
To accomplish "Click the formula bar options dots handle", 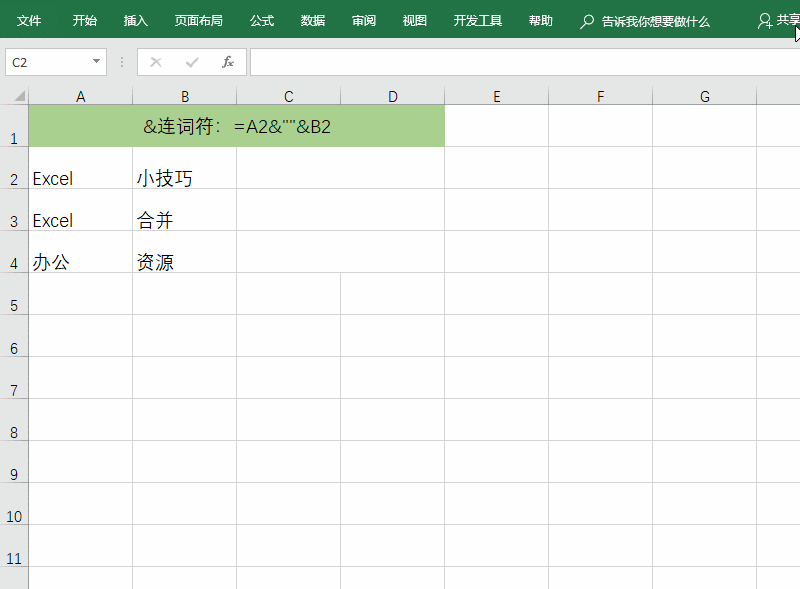I will pyautogui.click(x=122, y=62).
